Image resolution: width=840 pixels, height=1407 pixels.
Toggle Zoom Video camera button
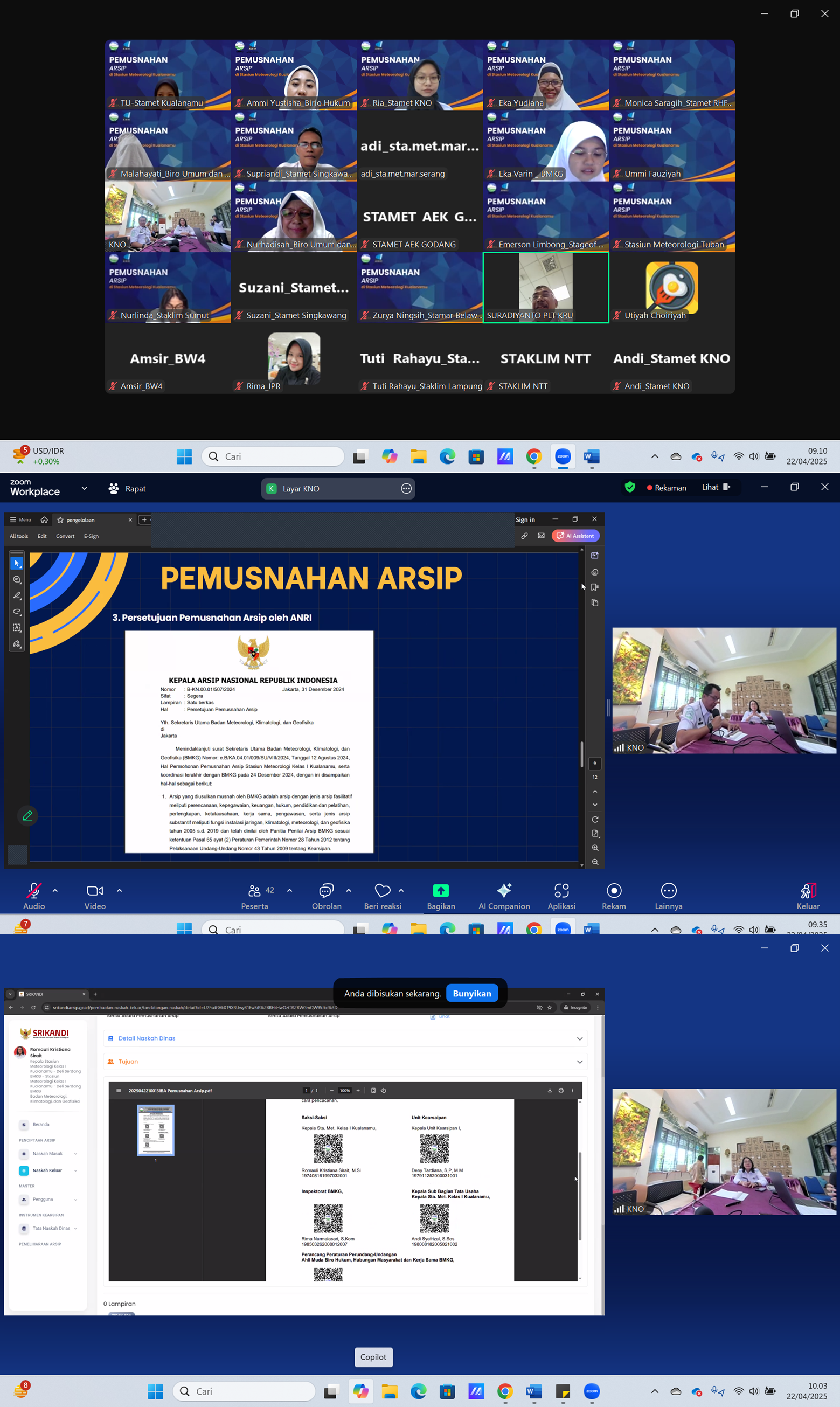(95, 896)
